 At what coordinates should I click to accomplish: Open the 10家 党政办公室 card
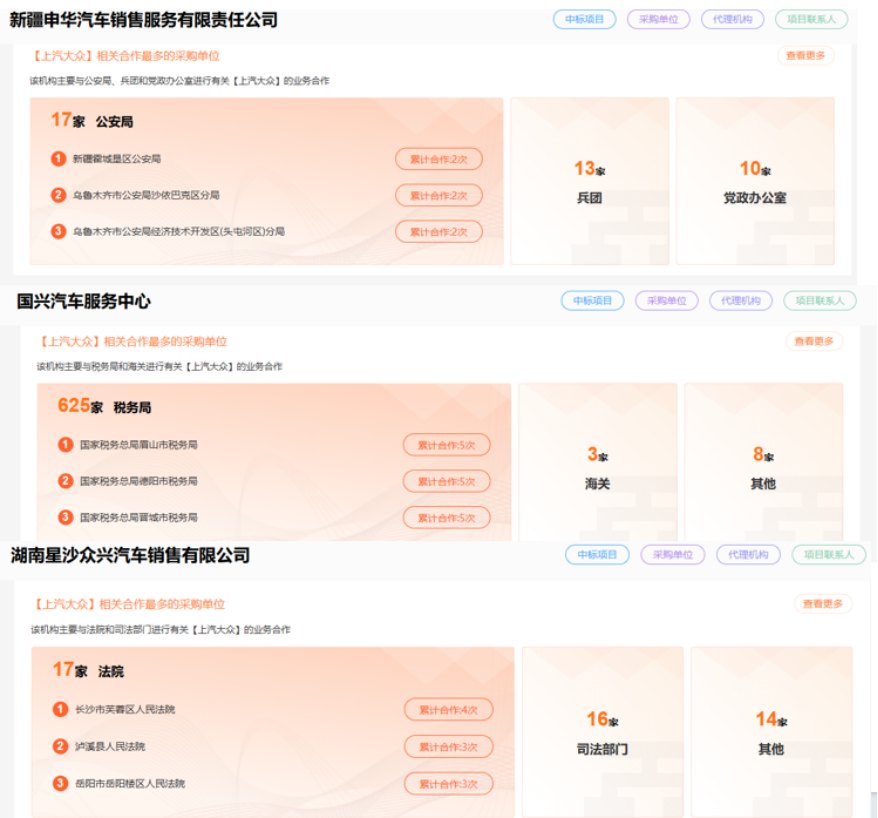[755, 181]
